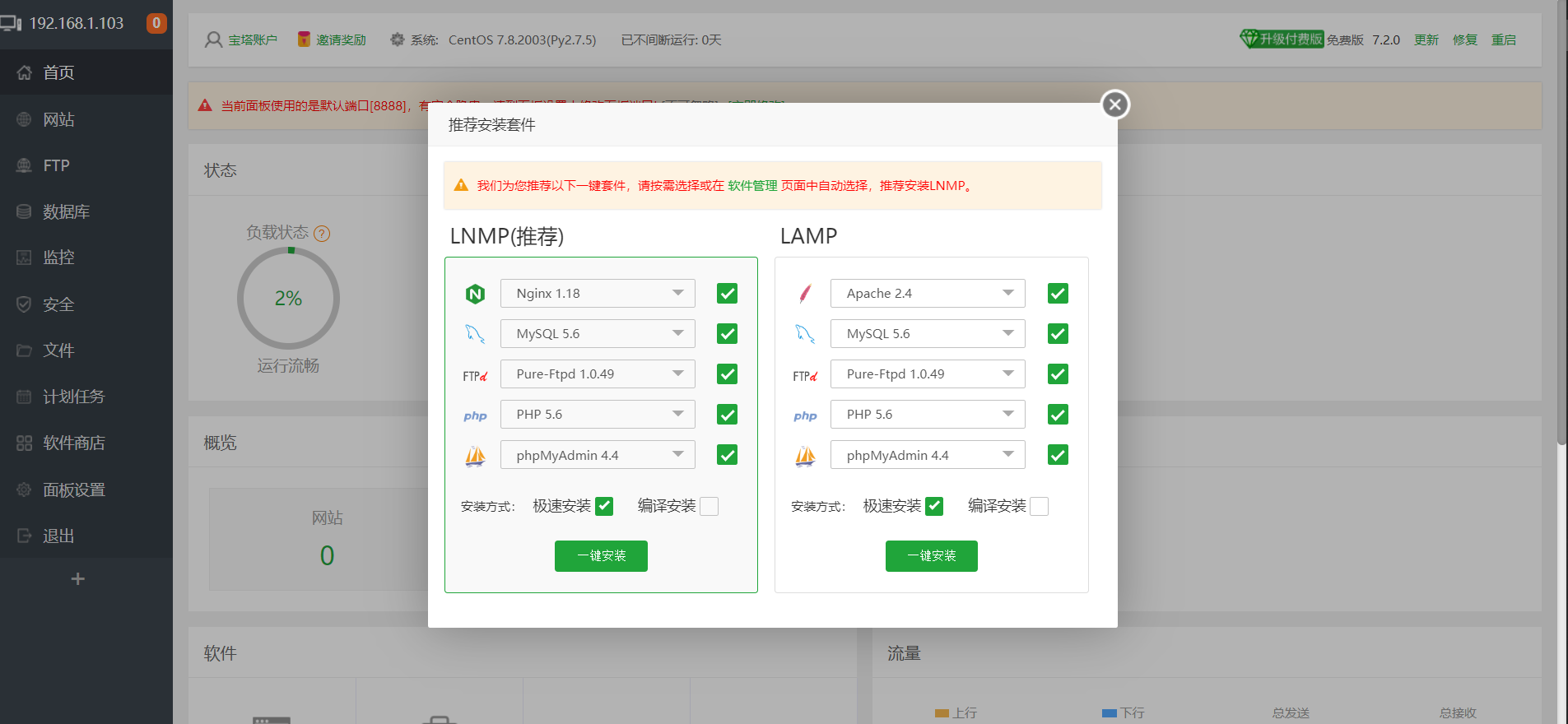
Task: Open 数据库 in the sidebar
Action: point(86,211)
